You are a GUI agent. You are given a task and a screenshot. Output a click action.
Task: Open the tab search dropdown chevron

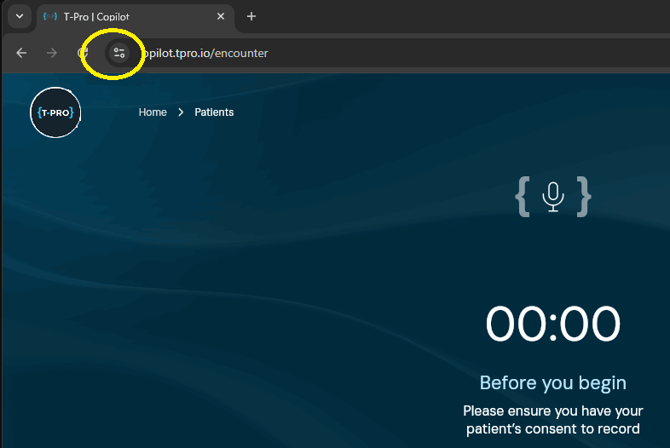(18, 17)
